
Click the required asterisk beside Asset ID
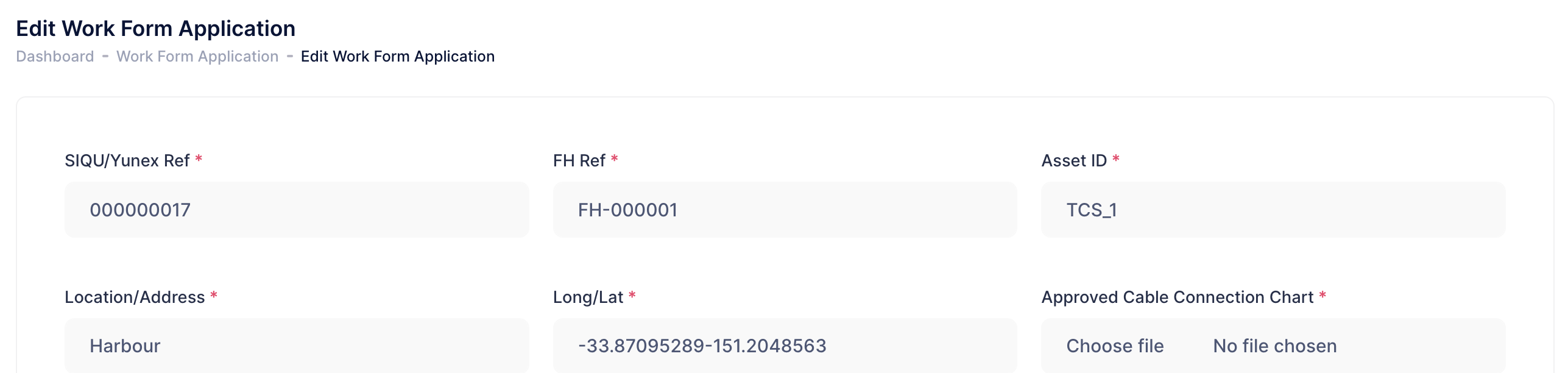point(1116,159)
